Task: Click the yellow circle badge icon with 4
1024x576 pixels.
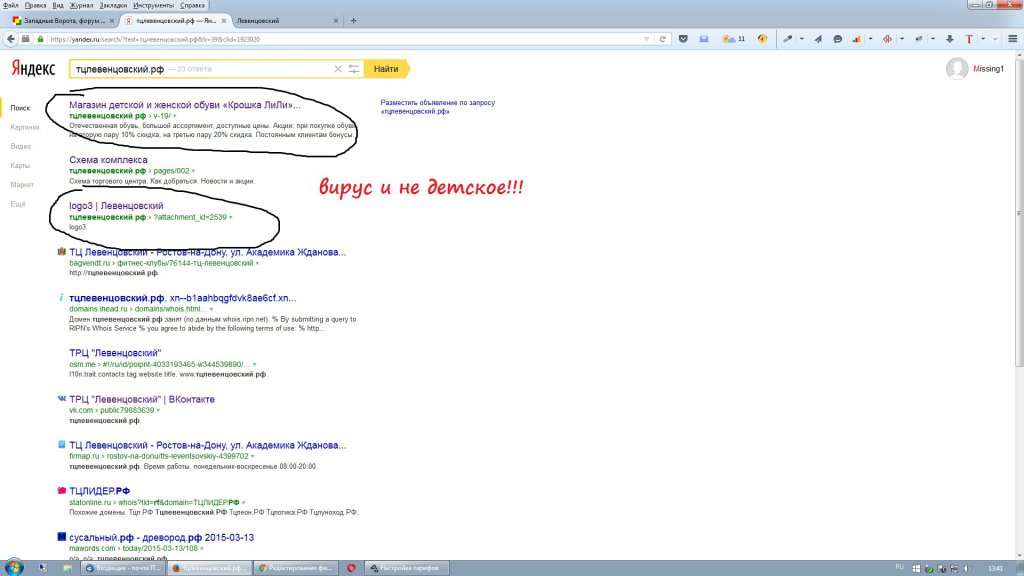Action: pyautogui.click(x=762, y=39)
